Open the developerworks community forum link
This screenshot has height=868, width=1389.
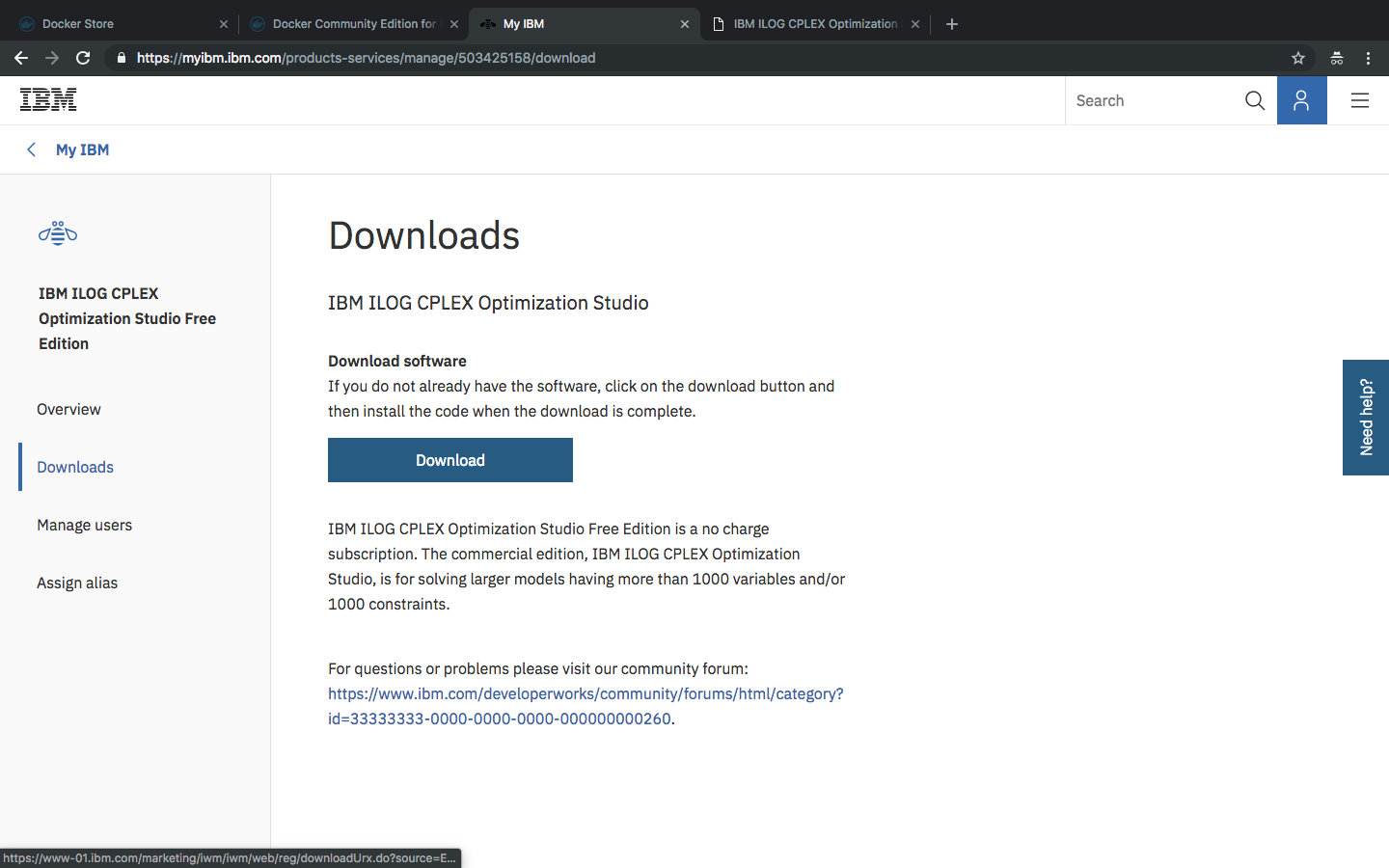click(586, 706)
